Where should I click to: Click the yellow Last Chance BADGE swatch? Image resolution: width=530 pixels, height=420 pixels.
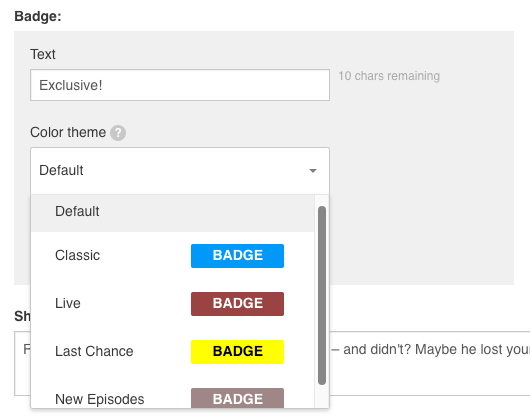click(237, 352)
